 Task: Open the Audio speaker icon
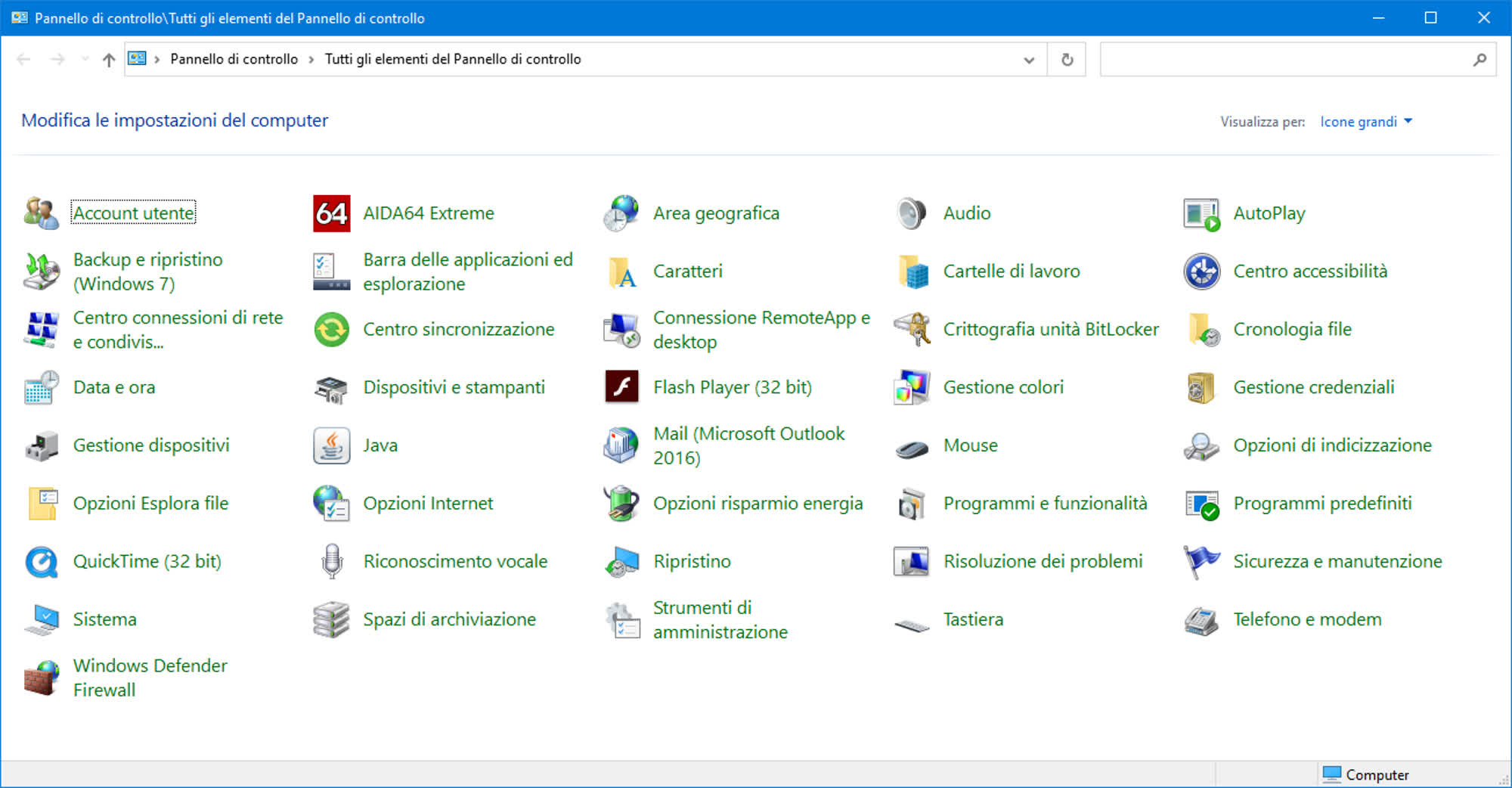tap(911, 213)
